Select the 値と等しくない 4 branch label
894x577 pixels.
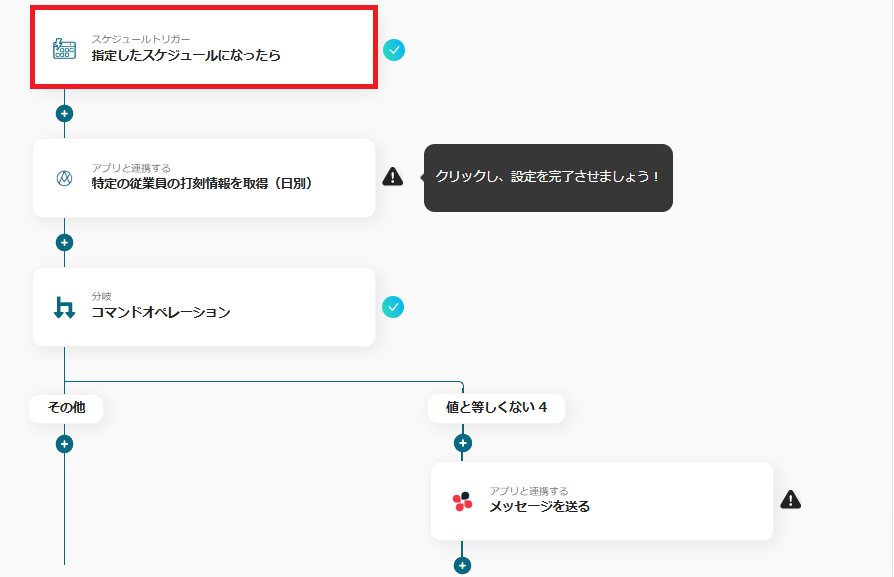(496, 408)
